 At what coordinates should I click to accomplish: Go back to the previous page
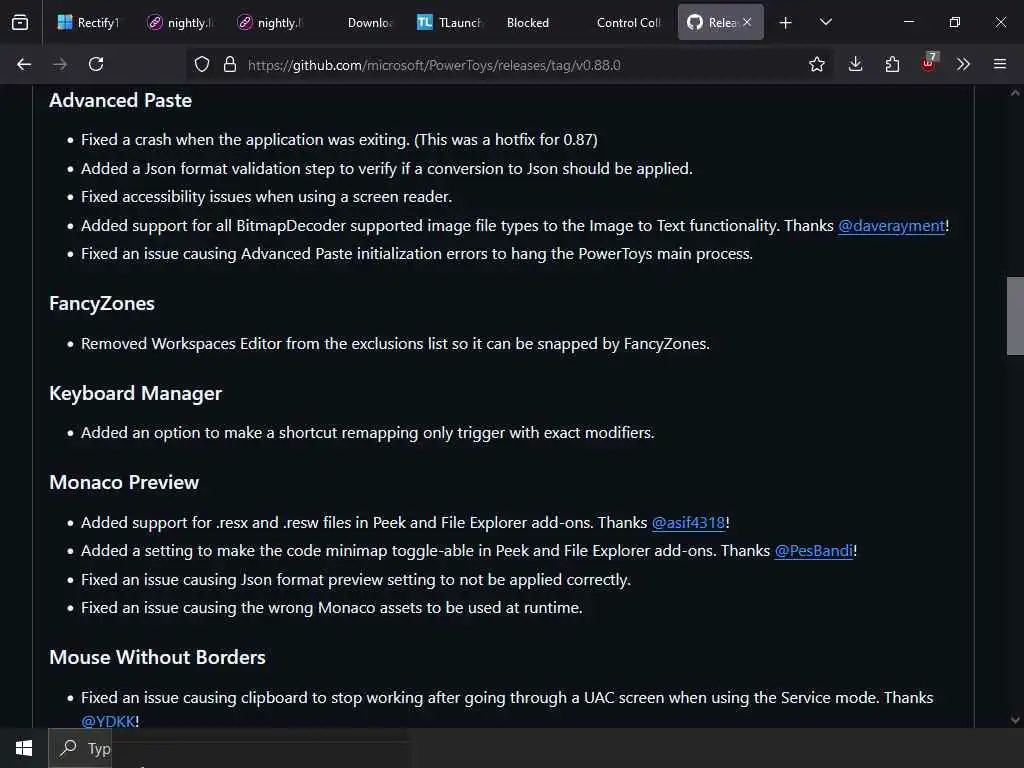24,64
